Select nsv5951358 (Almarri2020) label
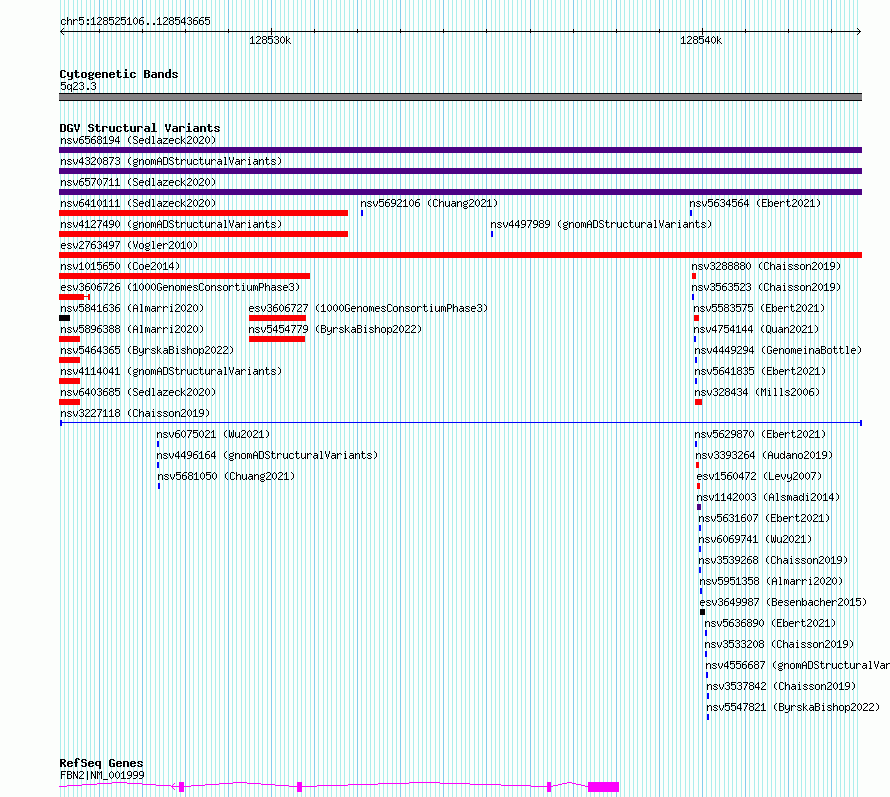The image size is (890, 797). 771,581
